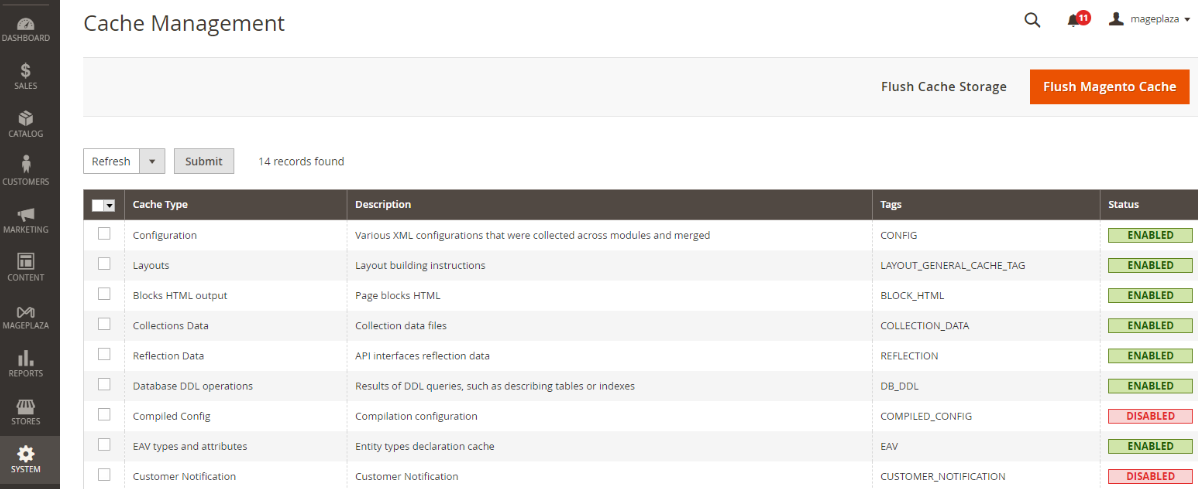The width and height of the screenshot is (1198, 489).
Task: Check the Blocks HTML output checkbox
Action: click(x=104, y=294)
